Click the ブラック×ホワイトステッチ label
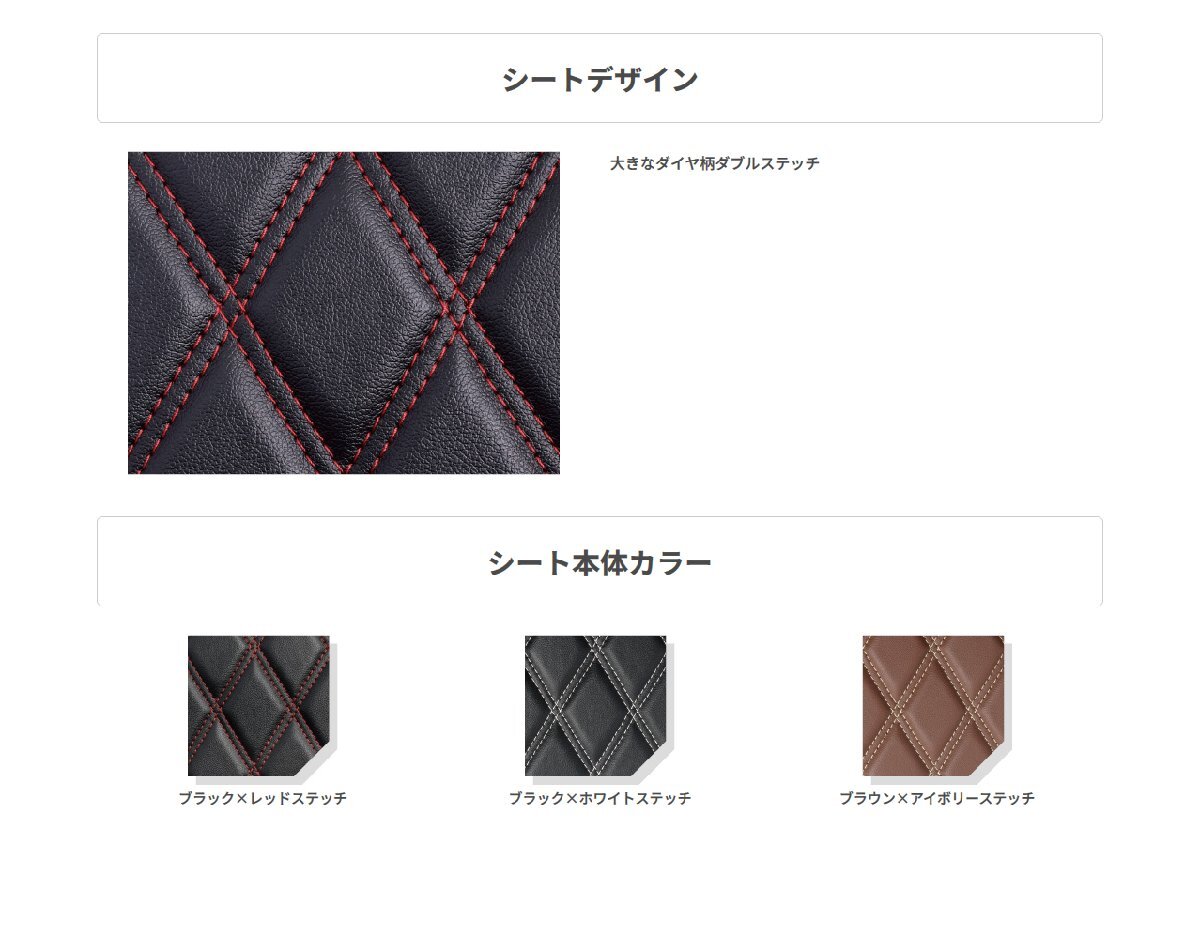 pos(600,799)
